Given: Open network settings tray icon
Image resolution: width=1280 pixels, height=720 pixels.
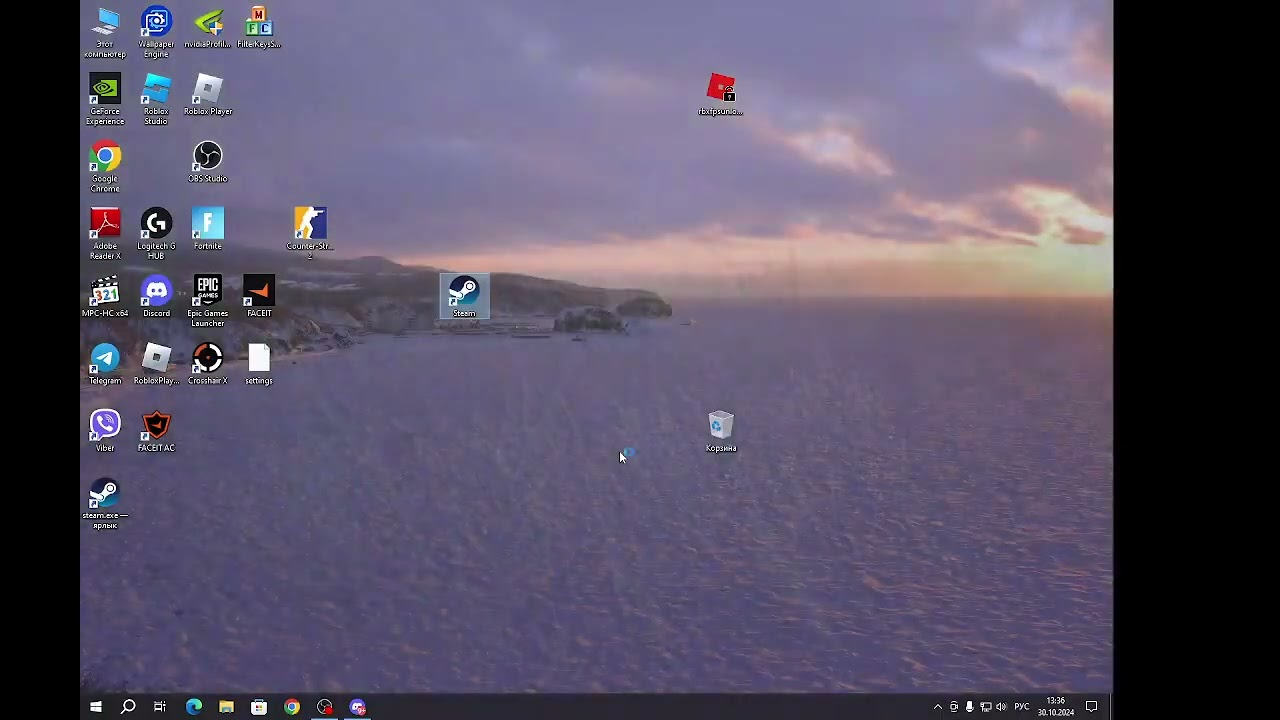Looking at the screenshot, I should coord(985,707).
